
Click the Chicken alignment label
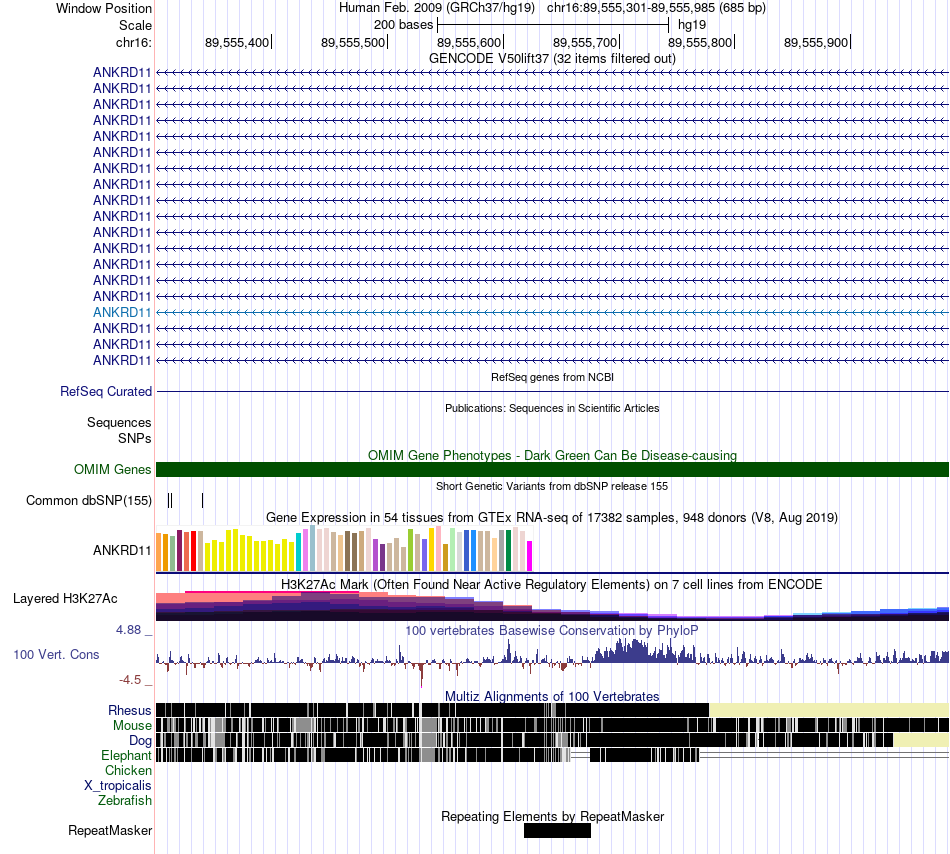[128, 770]
